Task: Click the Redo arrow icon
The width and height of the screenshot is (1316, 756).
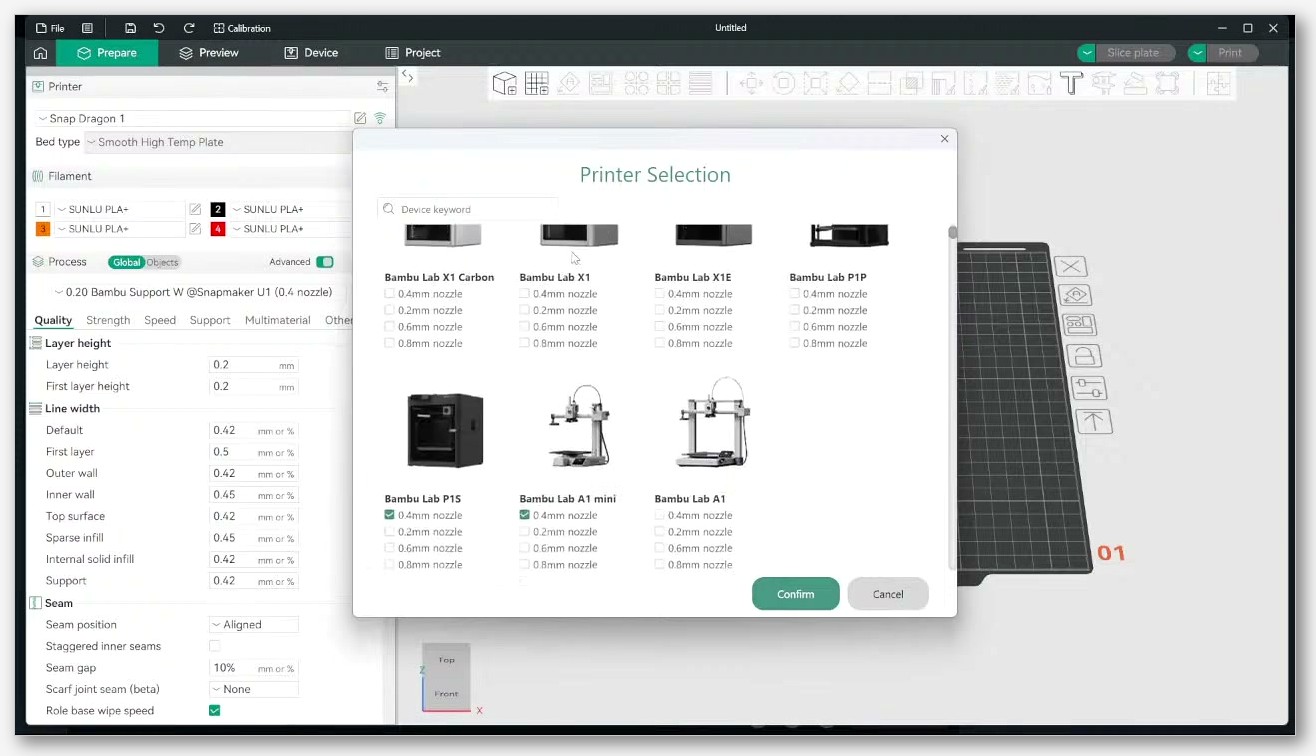Action: (189, 28)
